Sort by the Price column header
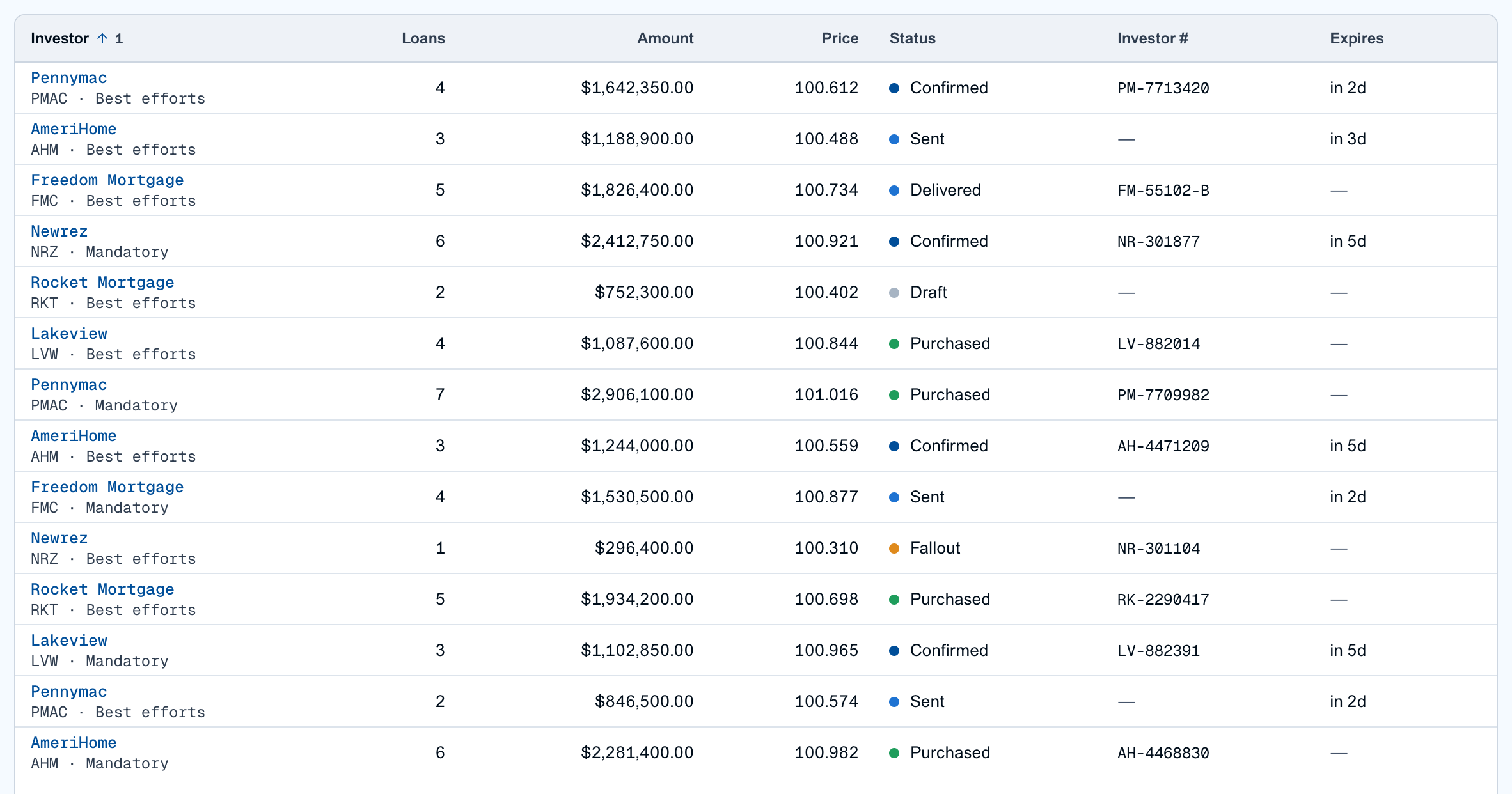 click(x=840, y=38)
